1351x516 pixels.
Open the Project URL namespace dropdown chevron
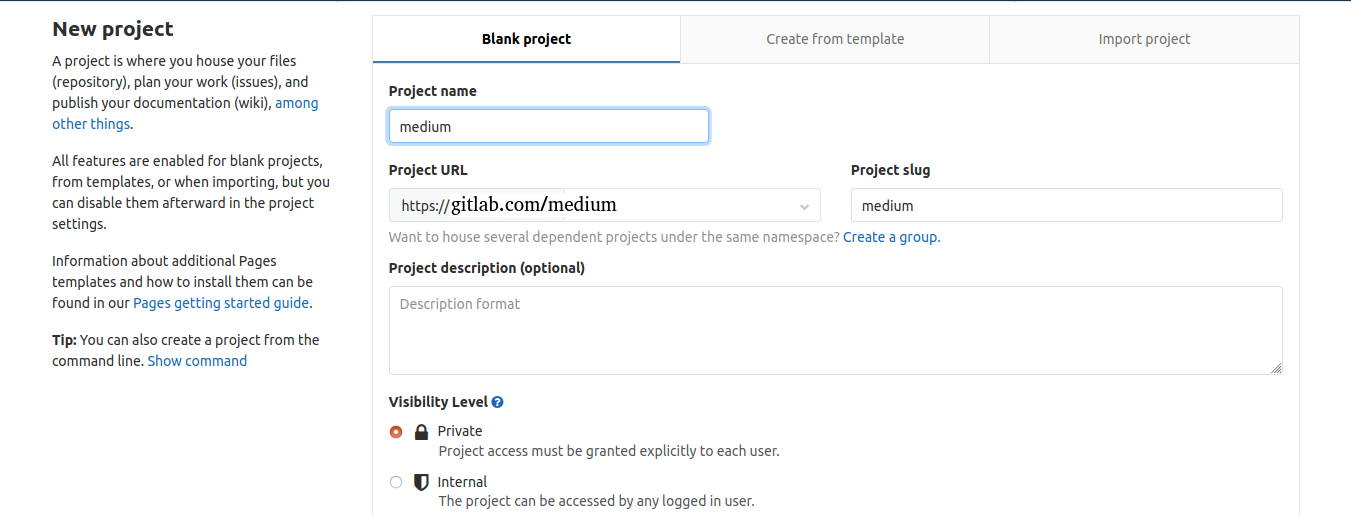(x=804, y=206)
